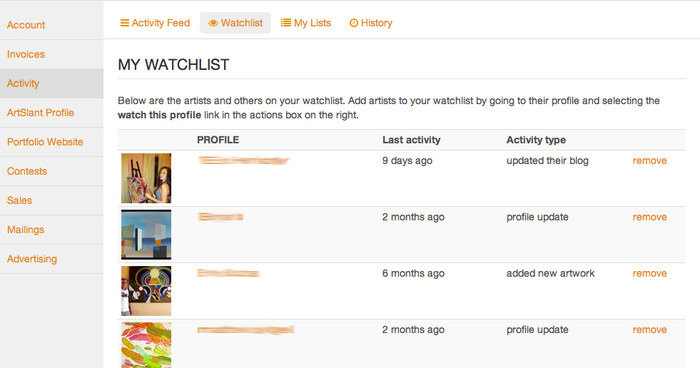Go to the Advertising section
Viewport: 700px width, 368px height.
(32, 259)
